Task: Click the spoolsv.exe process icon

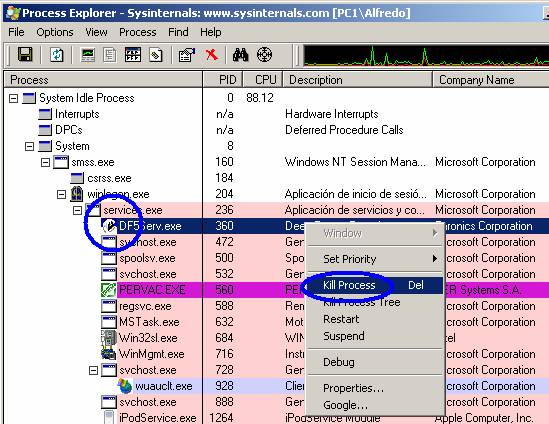Action: 109,258
